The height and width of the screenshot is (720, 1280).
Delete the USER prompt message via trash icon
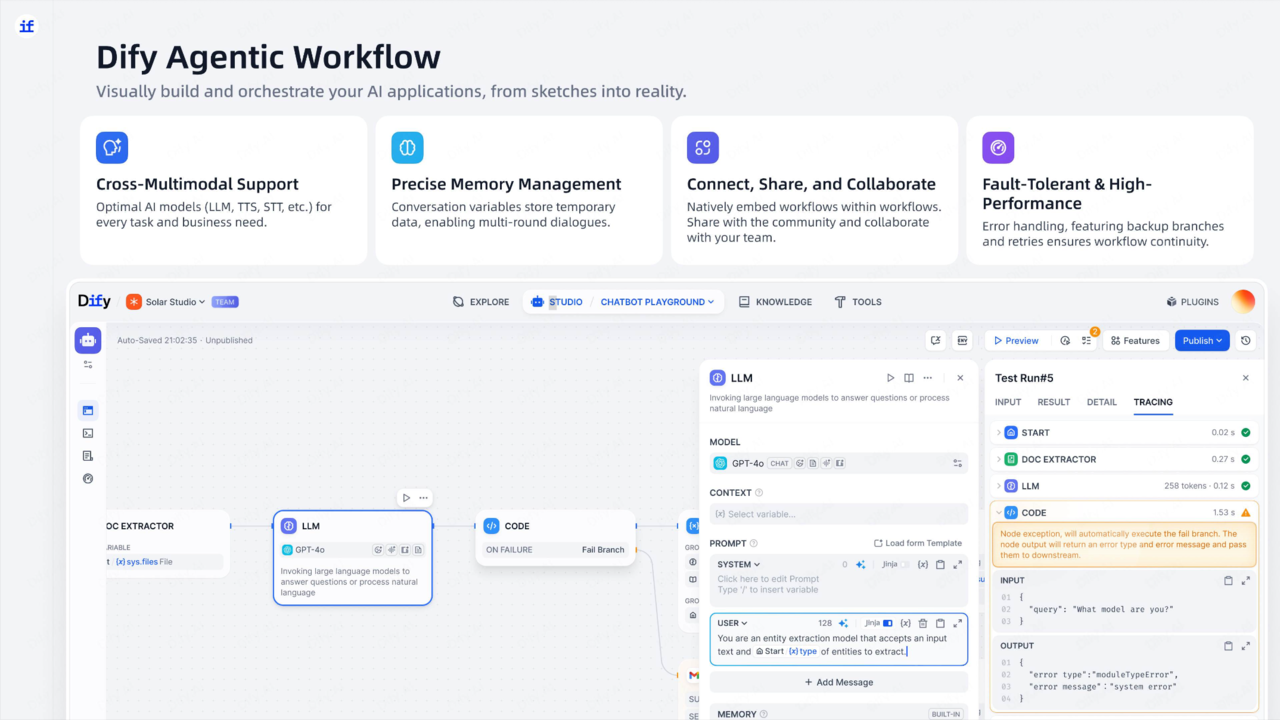[x=923, y=623]
